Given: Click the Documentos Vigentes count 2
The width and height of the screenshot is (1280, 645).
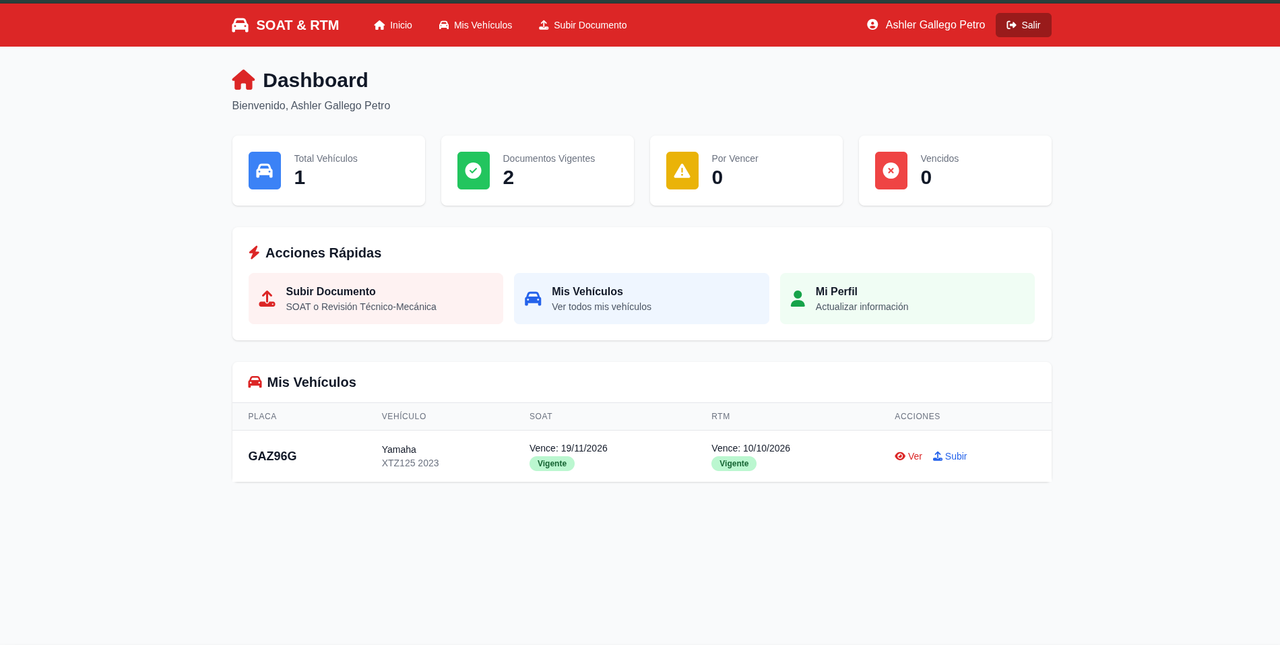Looking at the screenshot, I should [x=508, y=177].
